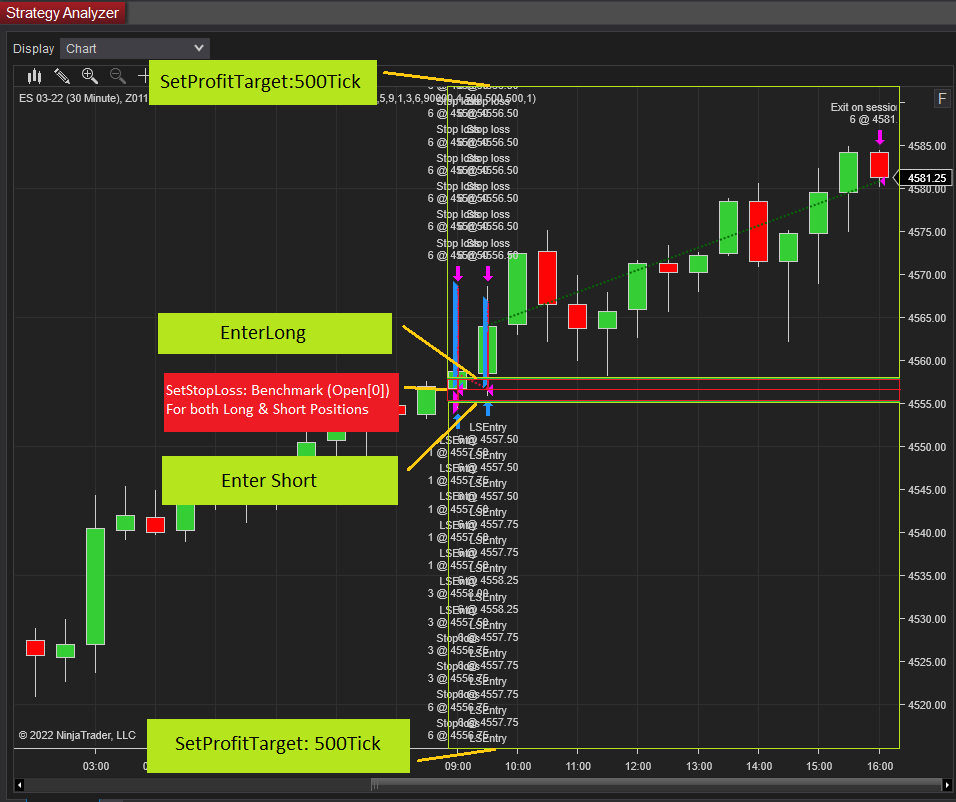This screenshot has height=802, width=956.
Task: Click the '03:00' time axis label
Action: point(96,766)
